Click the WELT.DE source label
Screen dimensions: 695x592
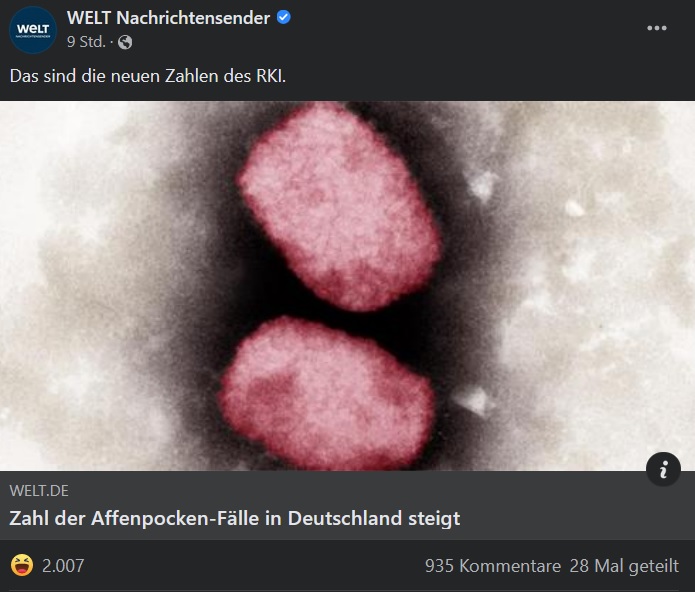click(x=39, y=491)
